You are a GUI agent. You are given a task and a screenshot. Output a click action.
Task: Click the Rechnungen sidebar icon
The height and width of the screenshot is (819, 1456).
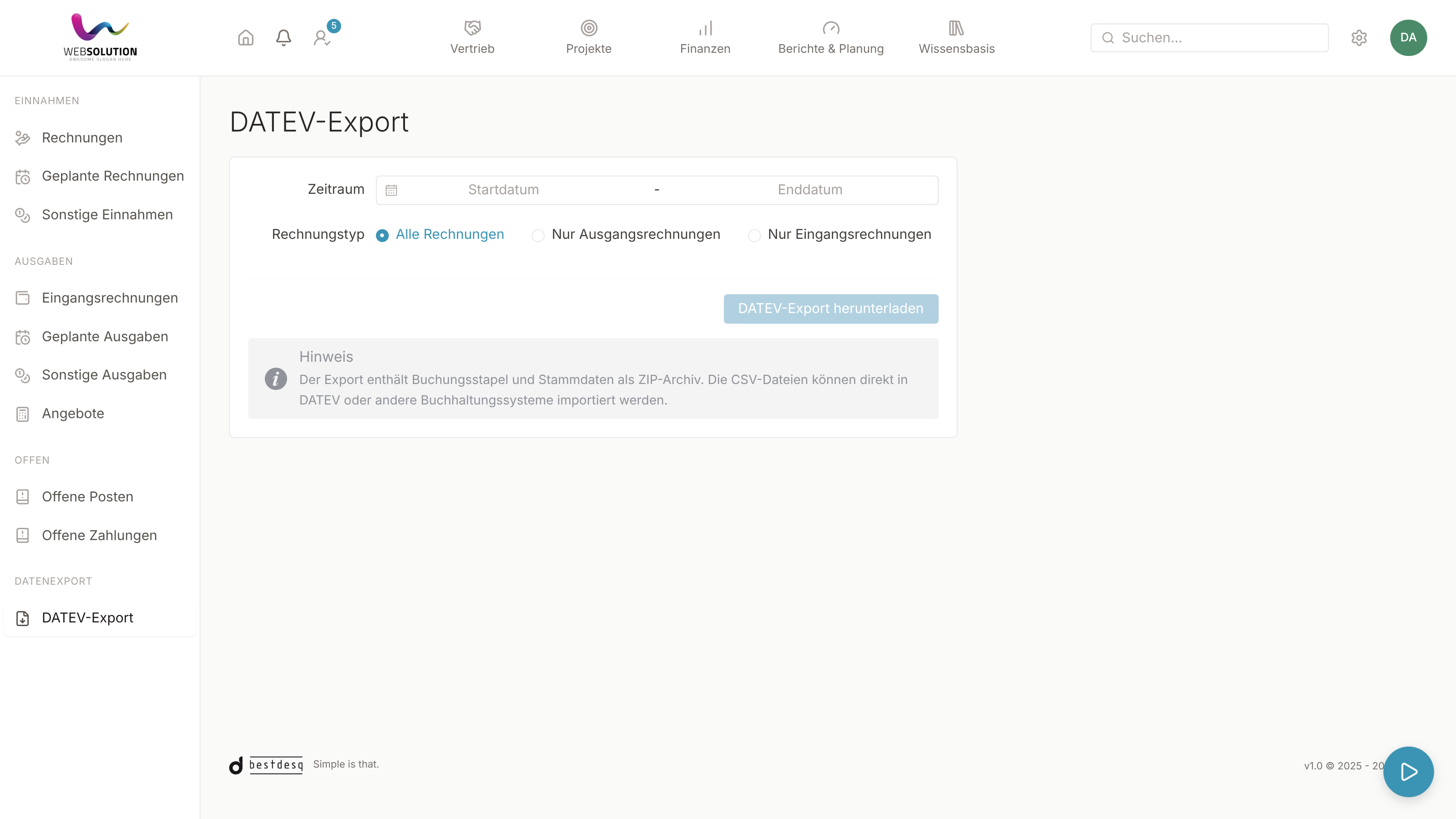point(23,138)
